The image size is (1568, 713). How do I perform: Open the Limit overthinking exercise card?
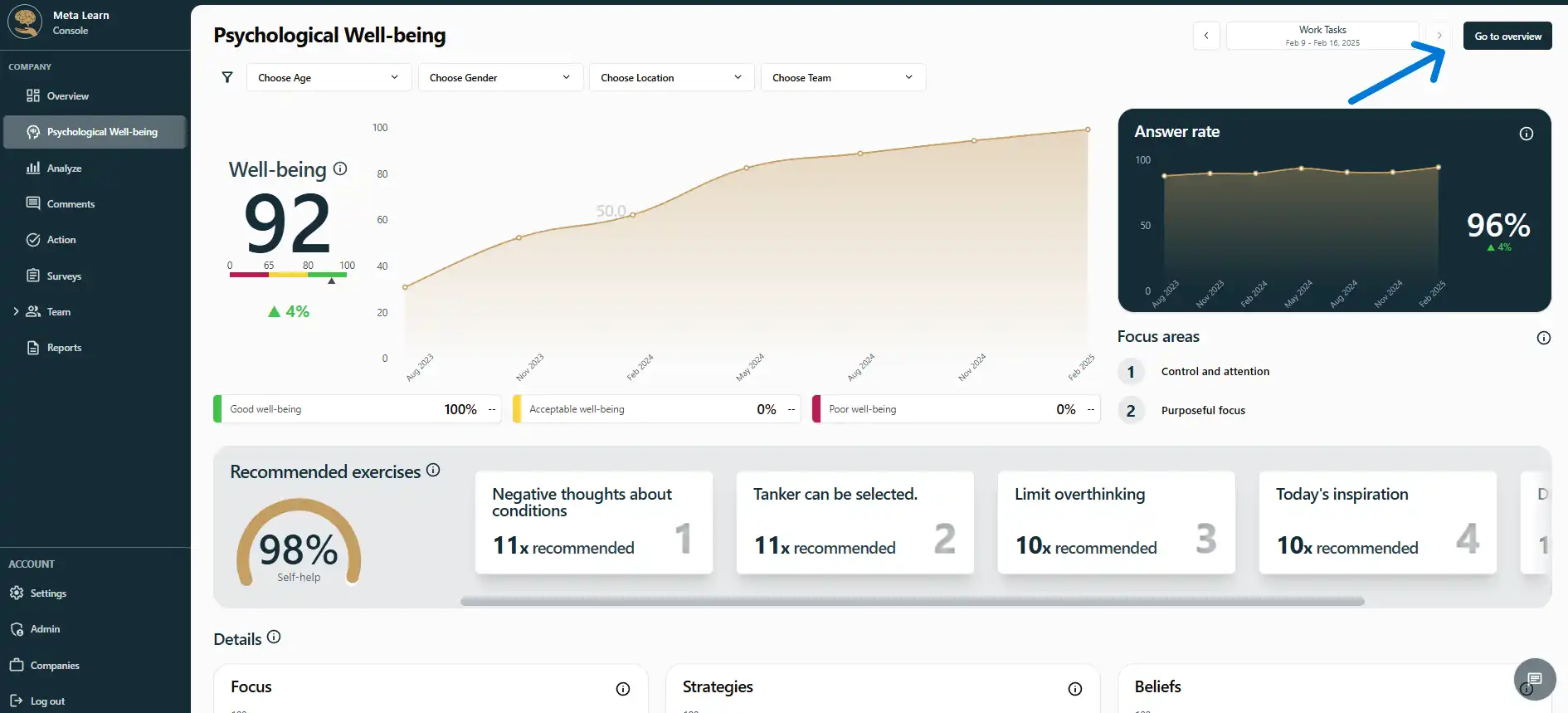point(1116,522)
